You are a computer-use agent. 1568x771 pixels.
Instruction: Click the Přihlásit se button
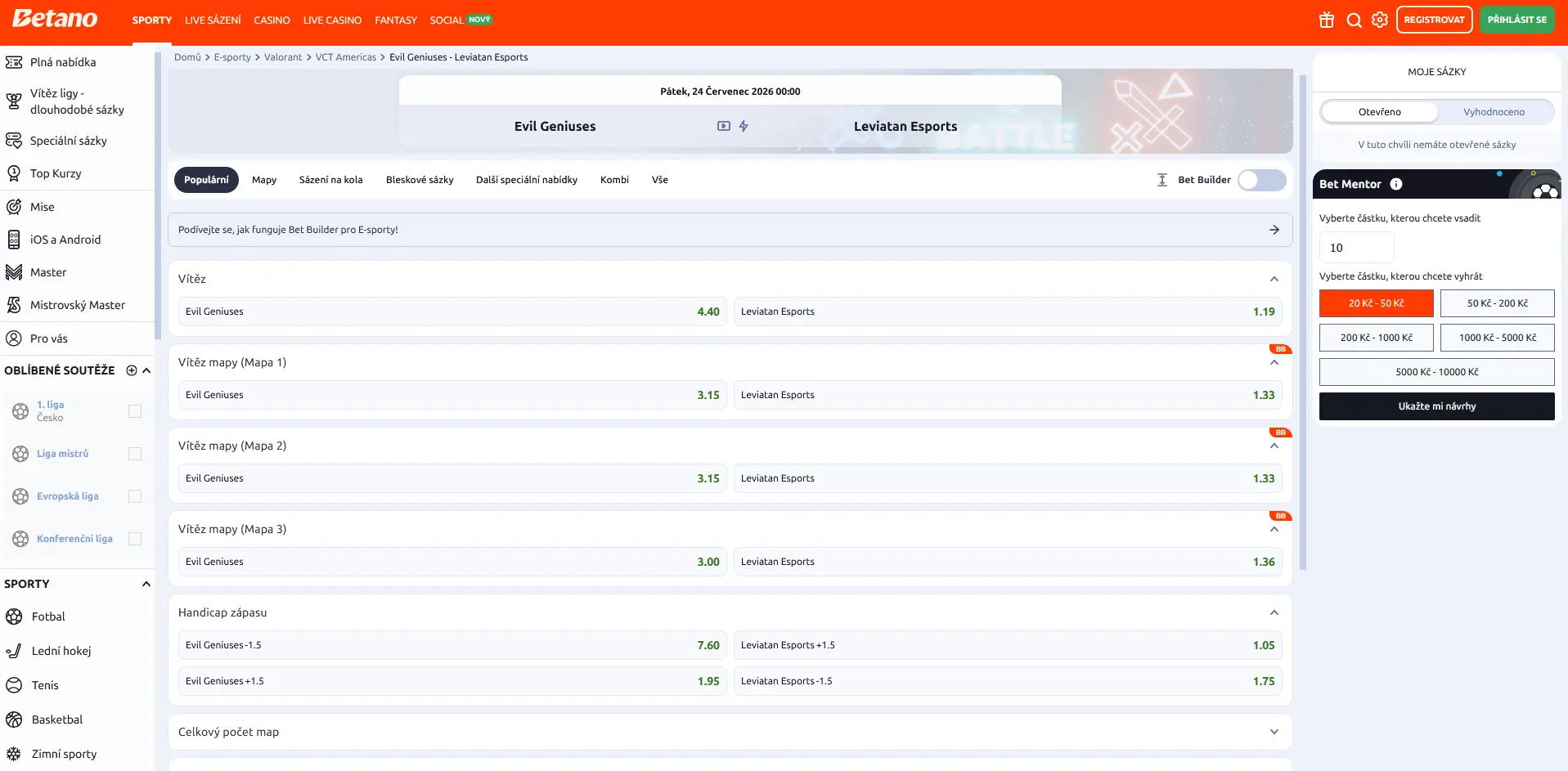point(1517,20)
